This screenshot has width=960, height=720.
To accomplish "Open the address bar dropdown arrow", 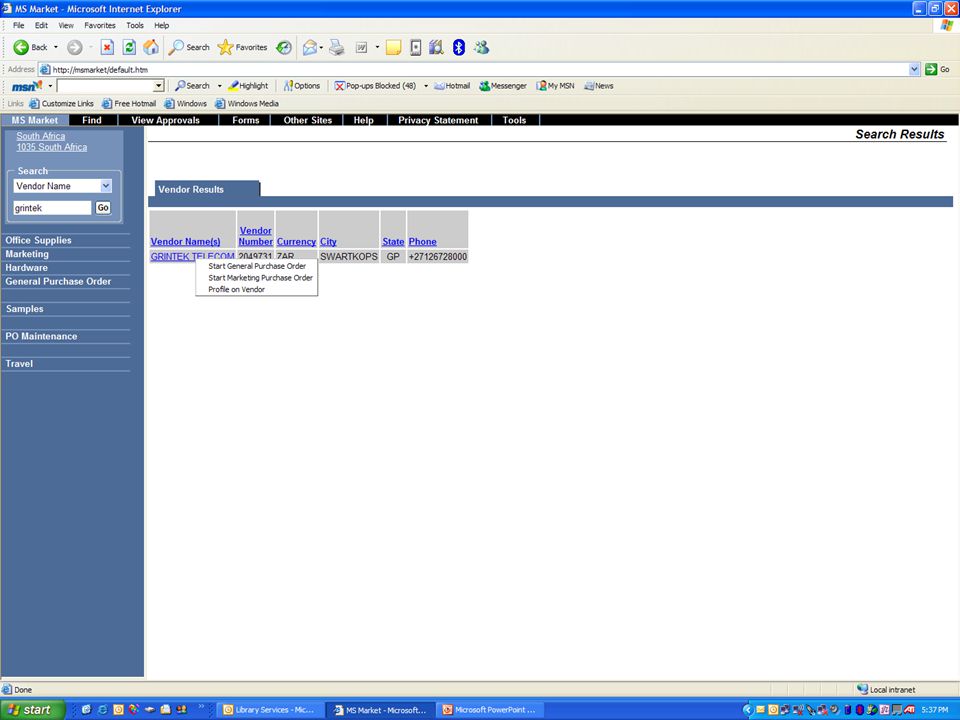I will tap(914, 69).
